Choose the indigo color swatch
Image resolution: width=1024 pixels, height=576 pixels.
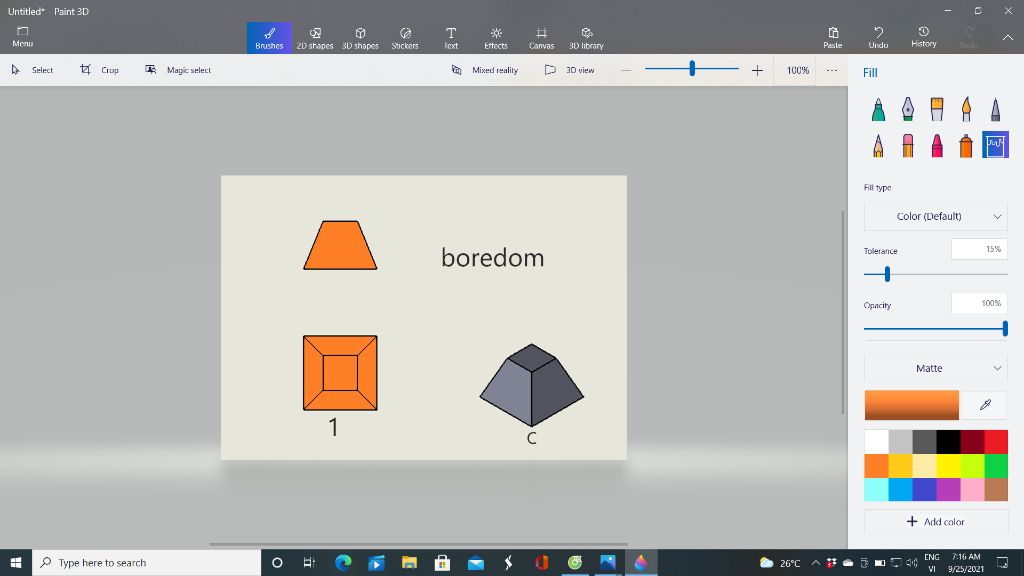(924, 489)
